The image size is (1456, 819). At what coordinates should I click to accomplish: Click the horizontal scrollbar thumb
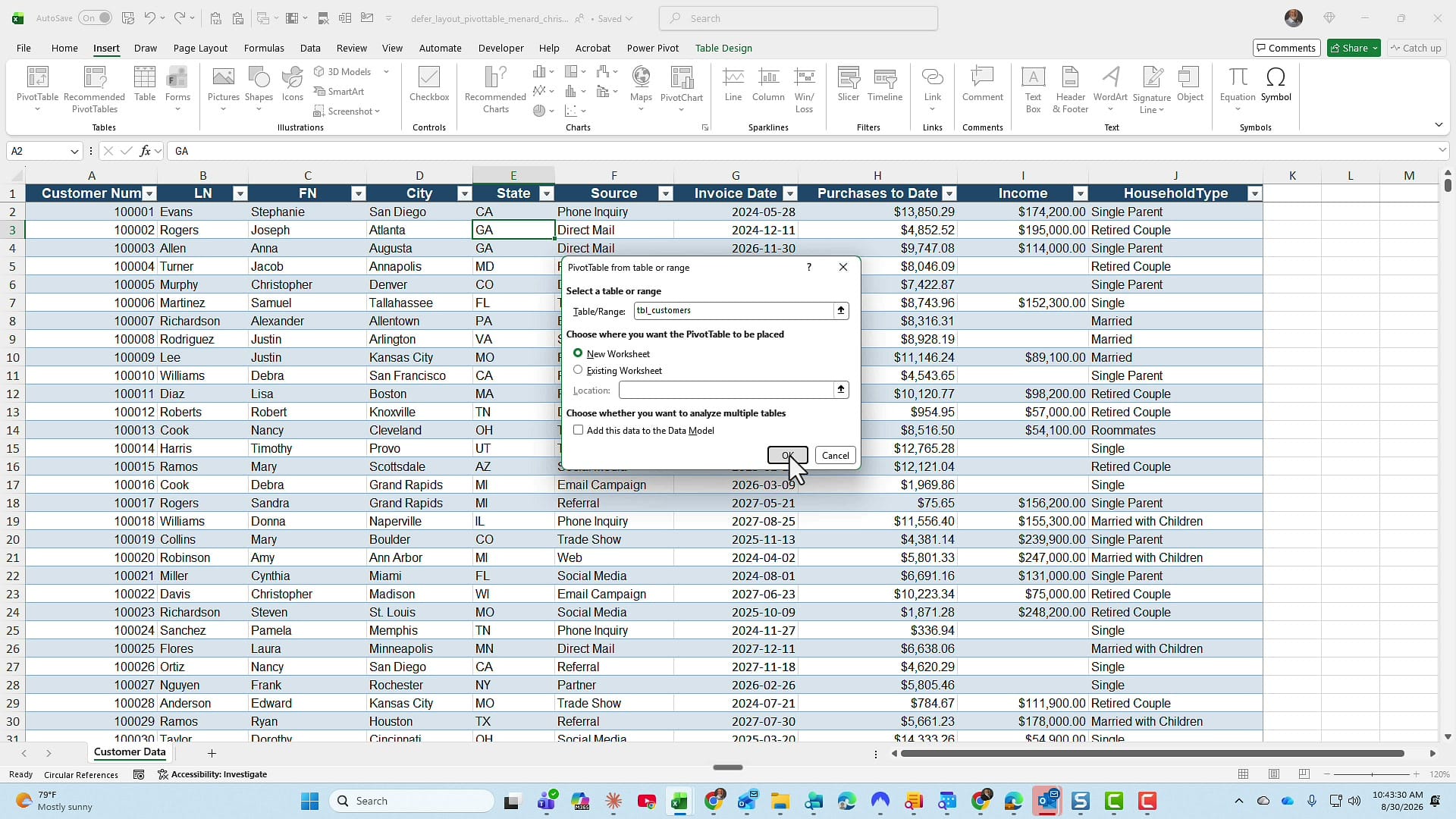pos(1152,753)
